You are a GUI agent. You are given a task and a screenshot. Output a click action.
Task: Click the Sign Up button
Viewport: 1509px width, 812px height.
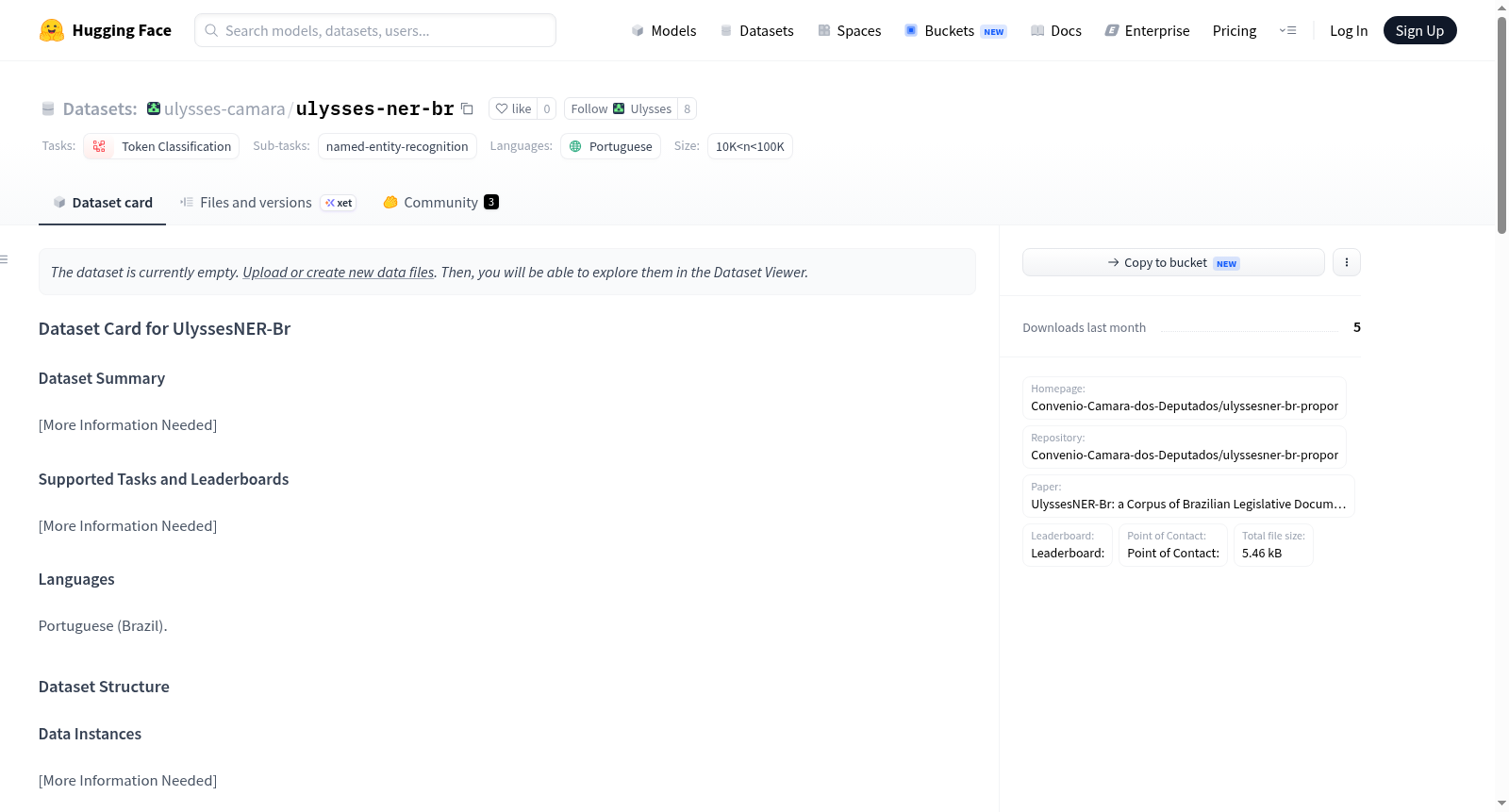pos(1419,30)
